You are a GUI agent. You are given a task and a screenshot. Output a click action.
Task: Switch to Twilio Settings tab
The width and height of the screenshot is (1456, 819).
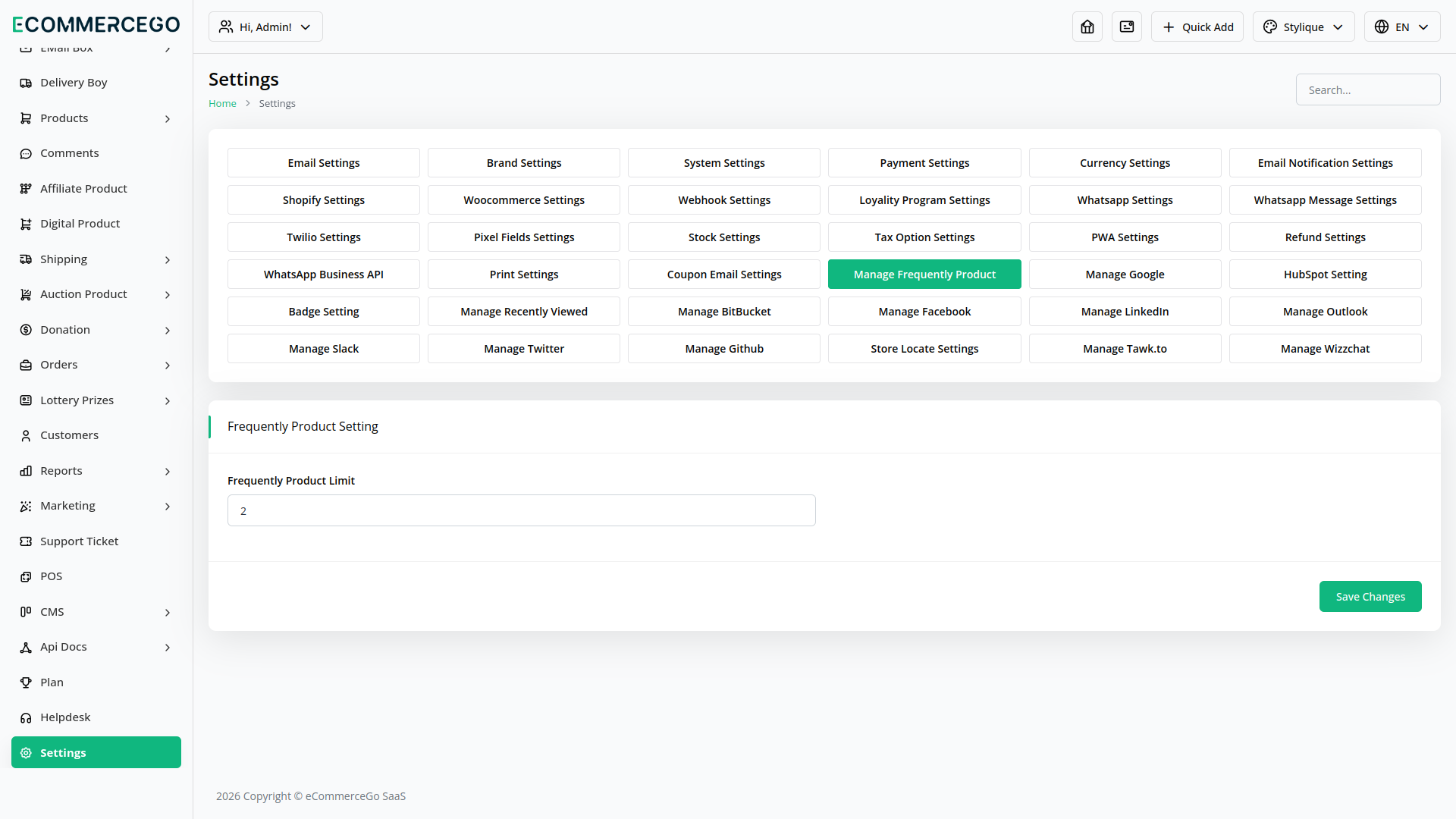[324, 237]
